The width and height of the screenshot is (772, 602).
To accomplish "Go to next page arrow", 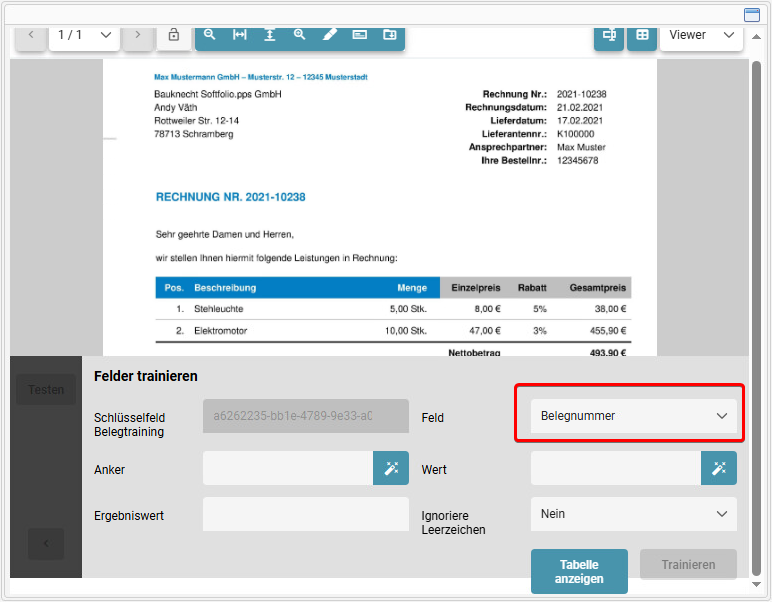I will coord(137,35).
